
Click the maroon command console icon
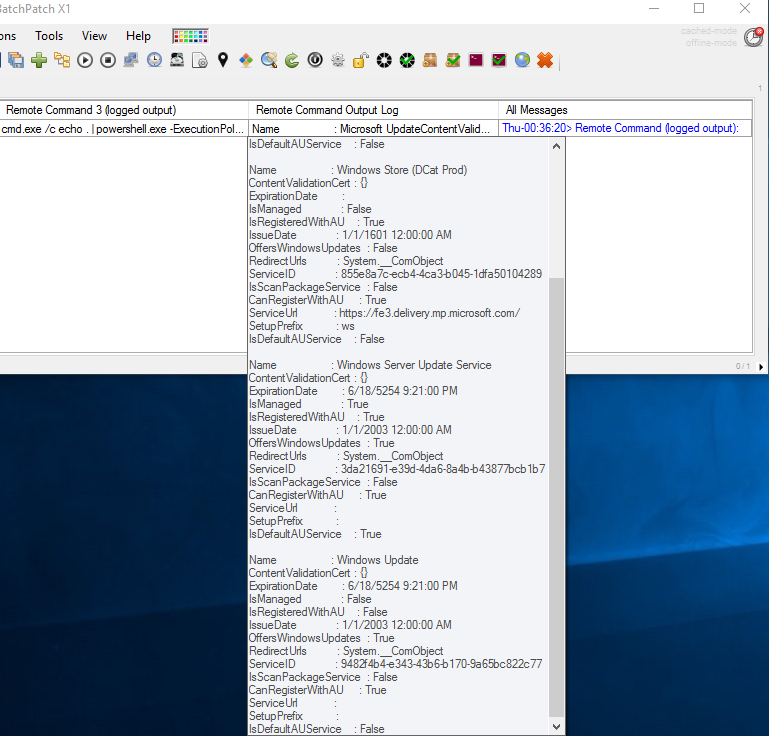click(x=476, y=60)
